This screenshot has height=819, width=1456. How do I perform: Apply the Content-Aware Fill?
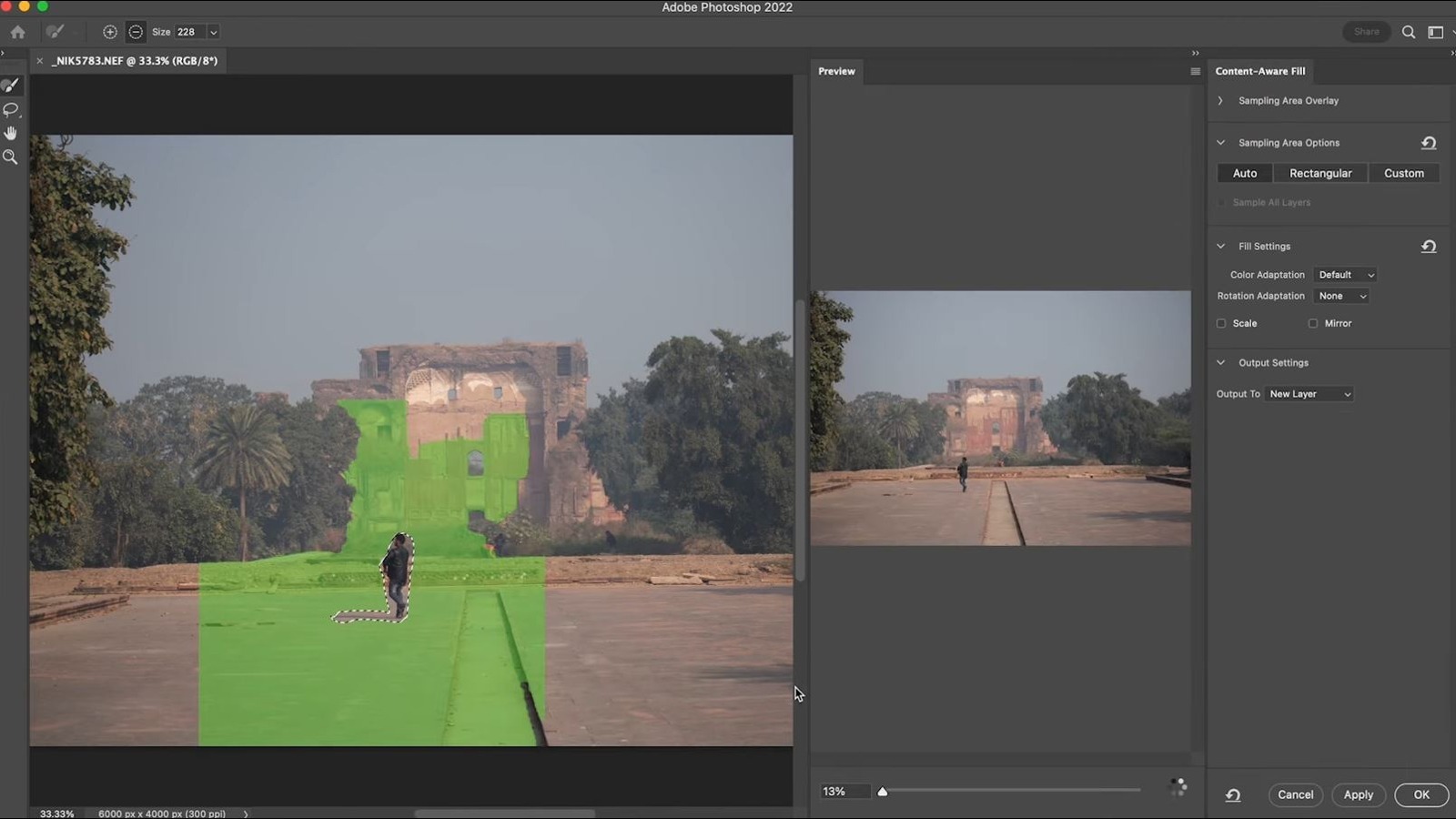1359,794
